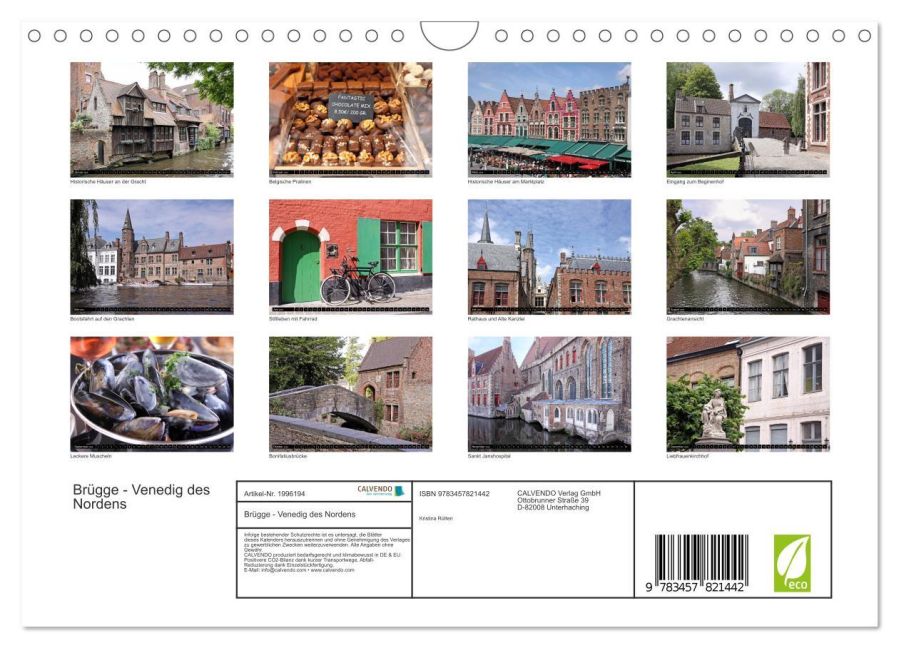
Task: Click the CALVENDO publisher logo
Action: click(374, 489)
